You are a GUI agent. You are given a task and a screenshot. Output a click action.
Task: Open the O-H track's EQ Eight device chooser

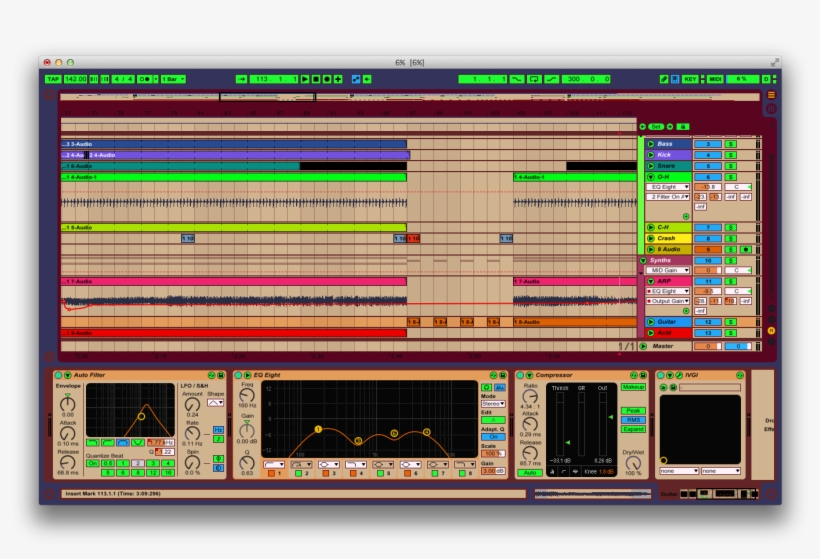669,187
